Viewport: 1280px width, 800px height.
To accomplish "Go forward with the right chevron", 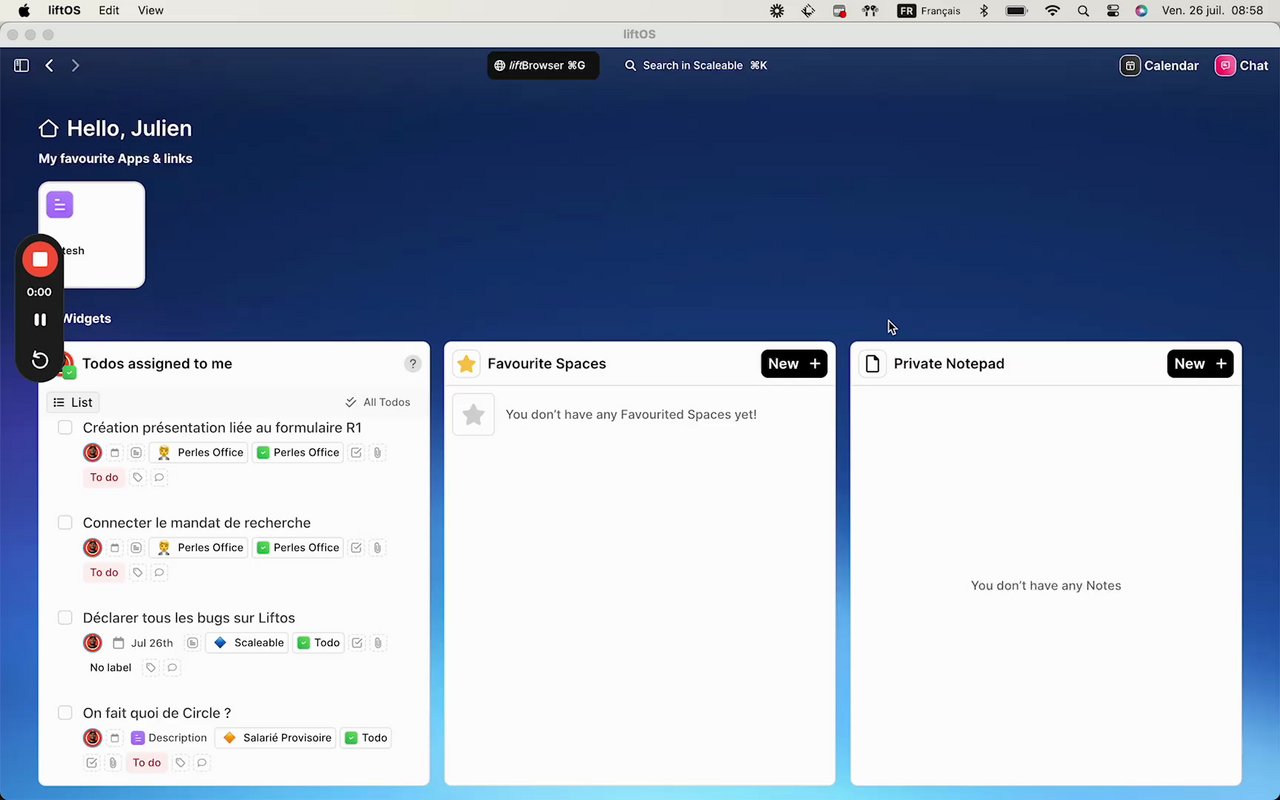I will coord(75,65).
